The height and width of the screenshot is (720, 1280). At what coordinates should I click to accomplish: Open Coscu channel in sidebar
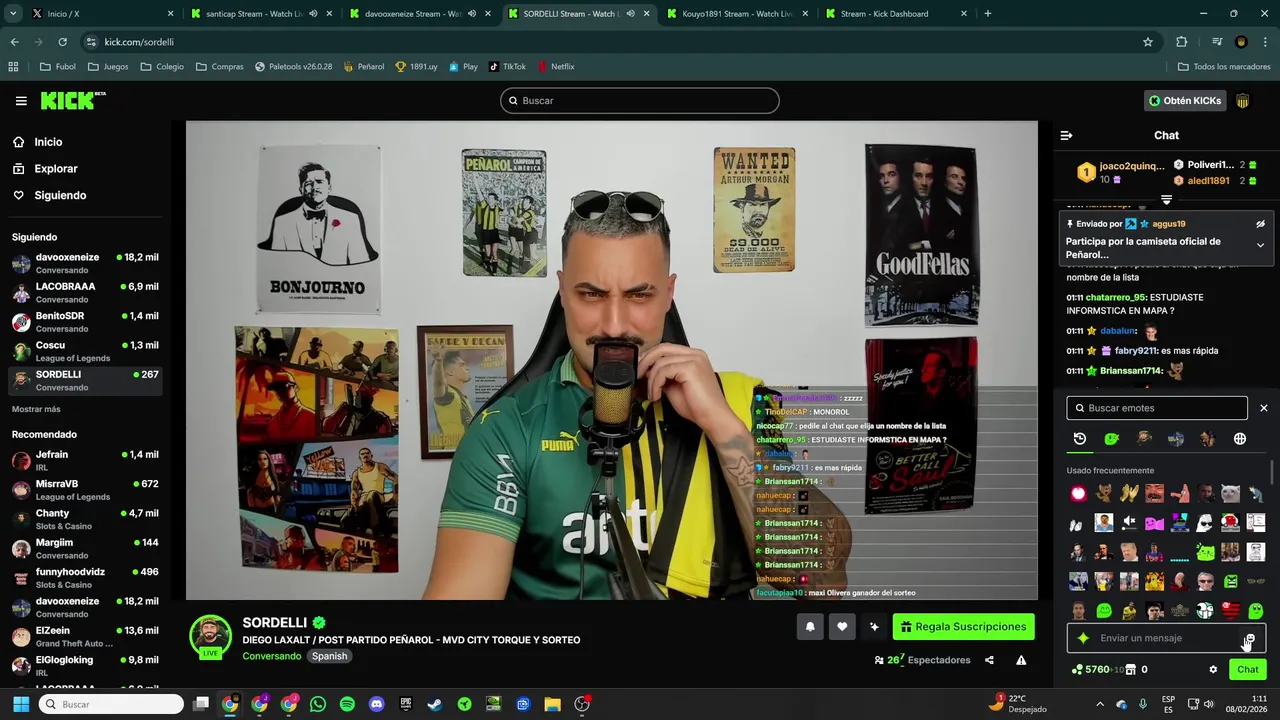[85, 351]
